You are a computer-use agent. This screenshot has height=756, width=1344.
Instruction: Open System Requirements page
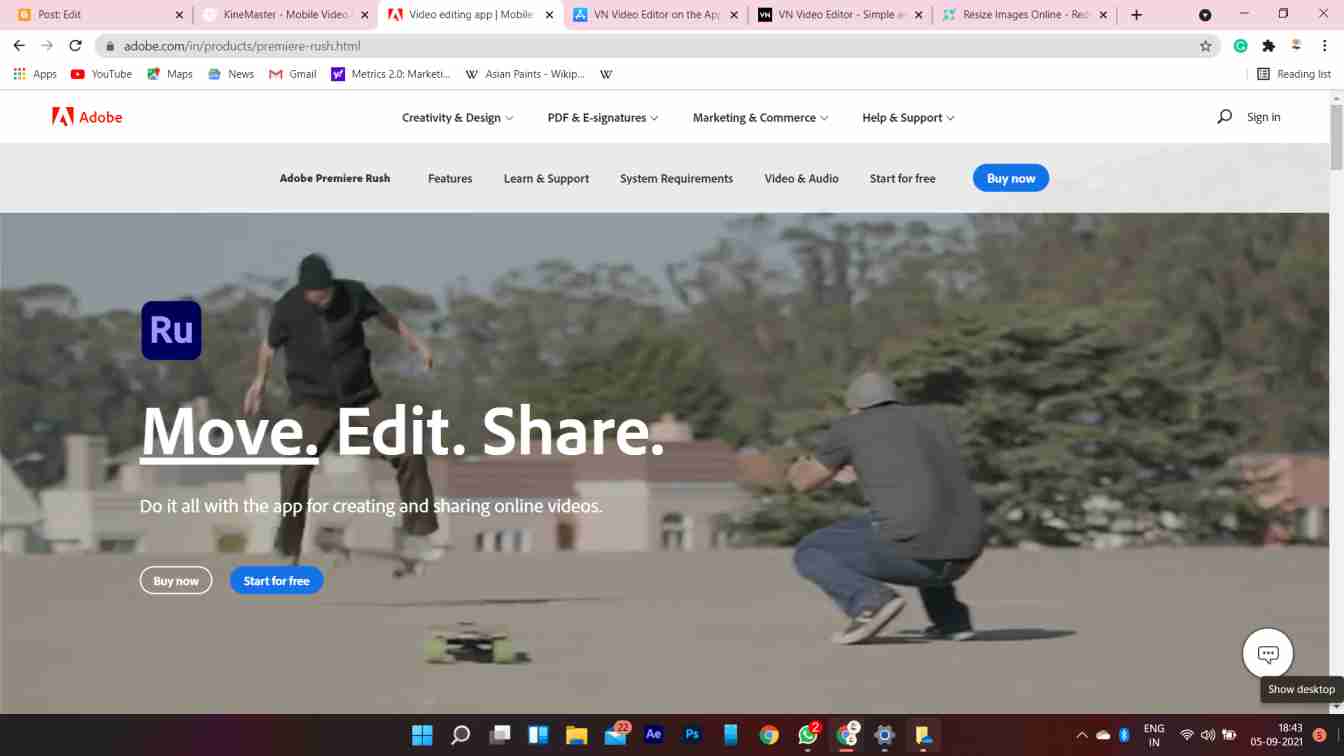(x=676, y=178)
